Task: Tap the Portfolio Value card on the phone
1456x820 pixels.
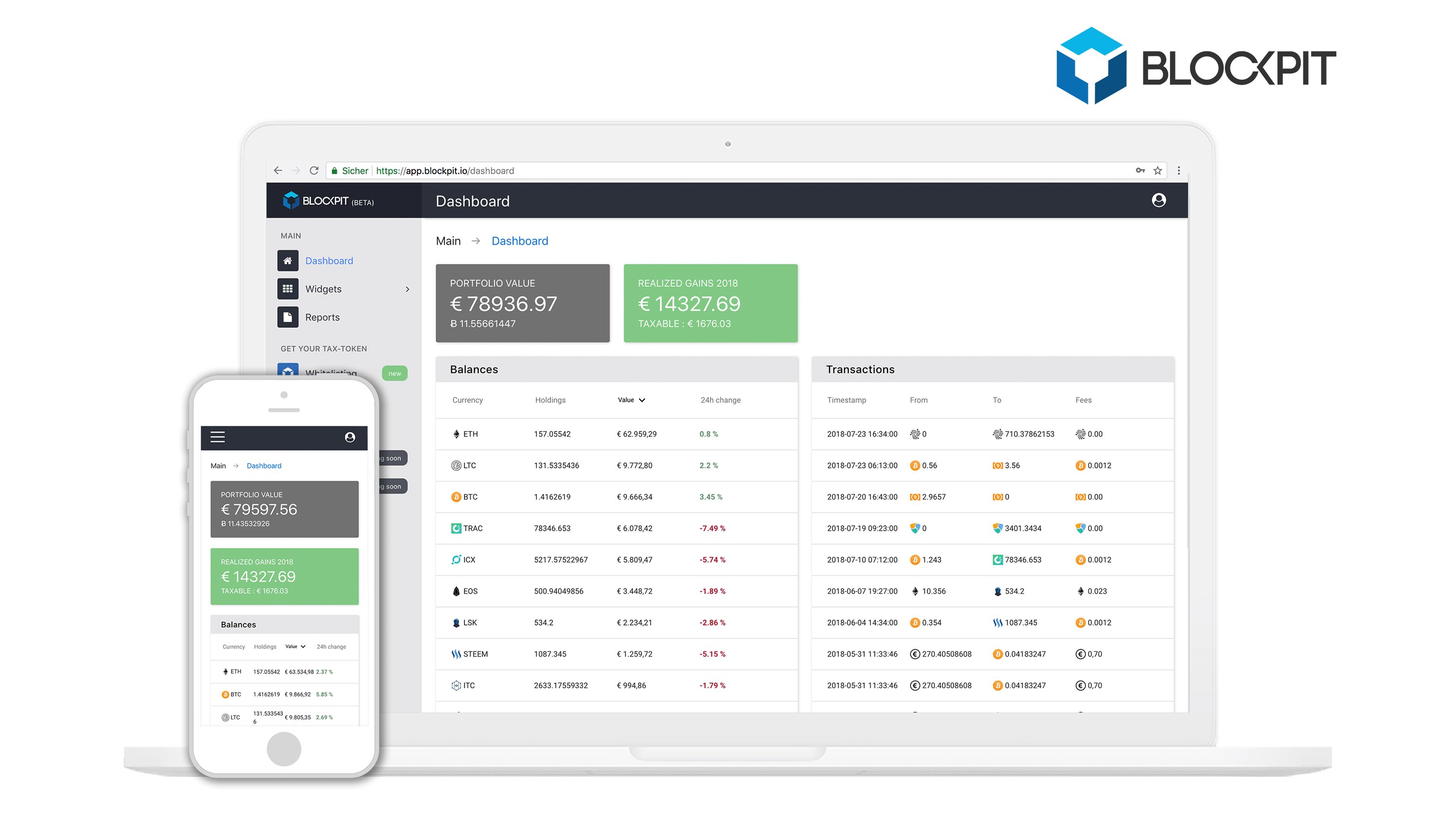Action: [284, 508]
